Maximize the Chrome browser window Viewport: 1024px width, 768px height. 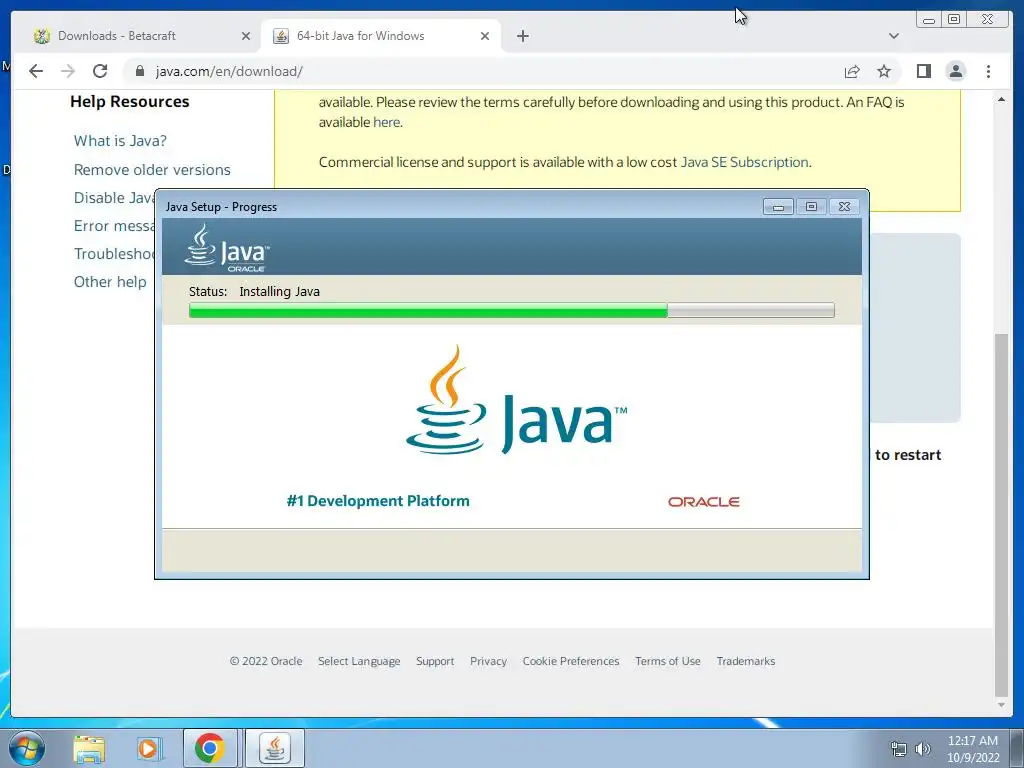pyautogui.click(x=954, y=20)
